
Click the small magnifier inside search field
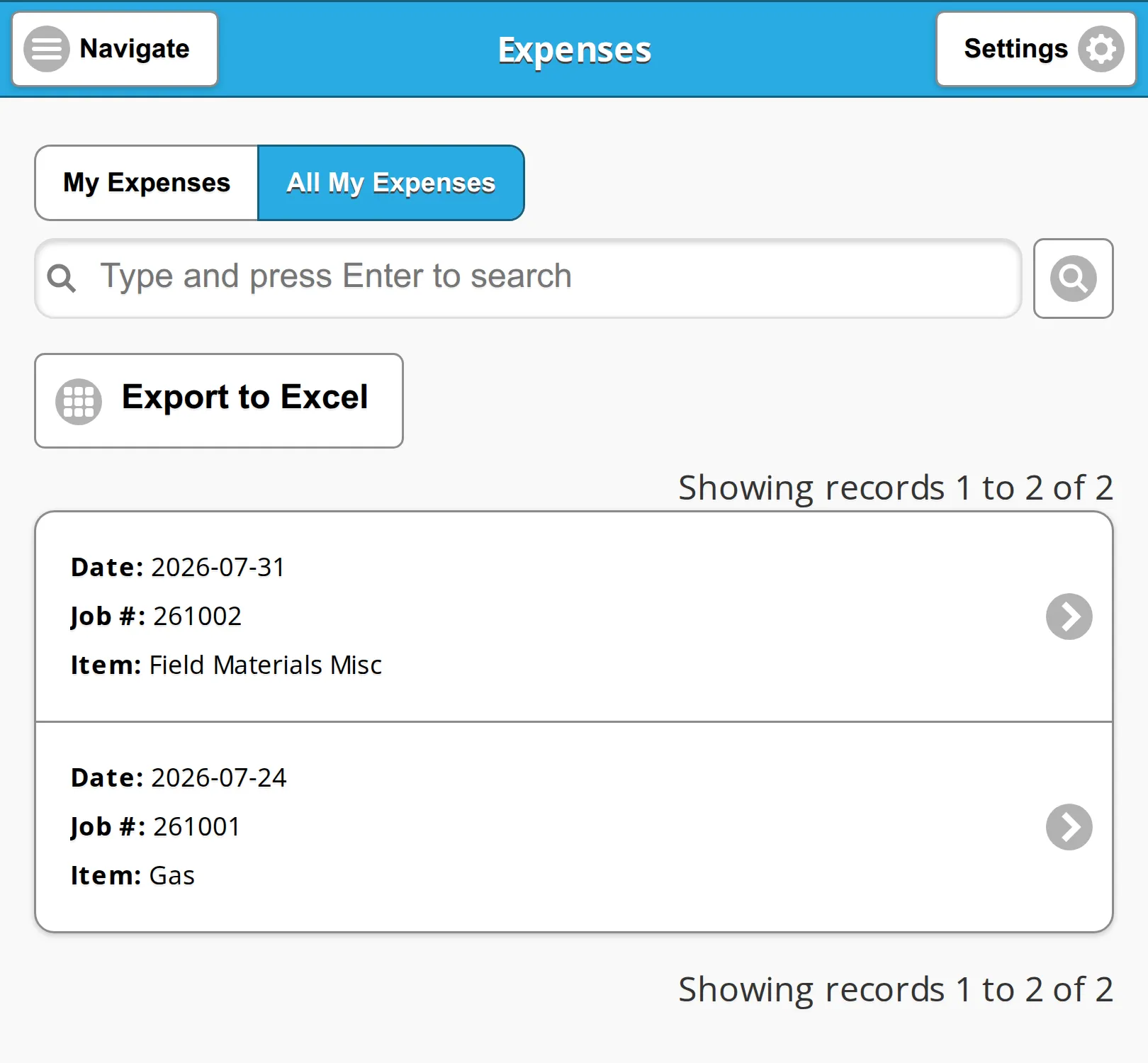(x=62, y=279)
